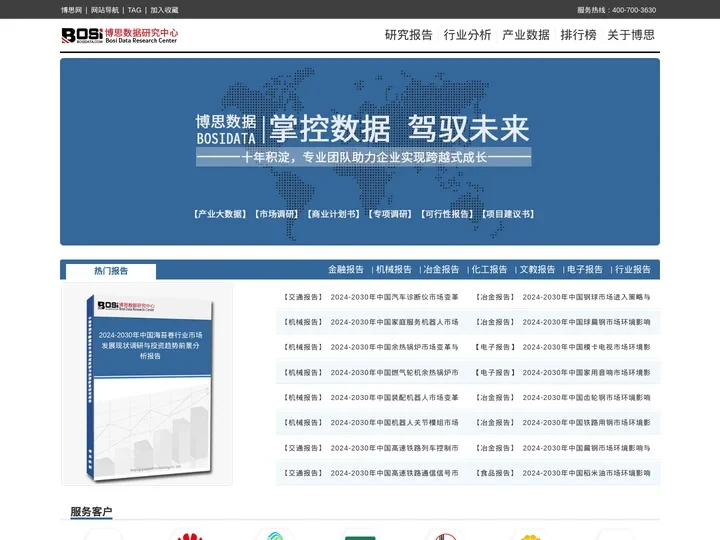Open the 关于博思 main menu
Image resolution: width=720 pixels, height=540 pixels.
click(631, 35)
